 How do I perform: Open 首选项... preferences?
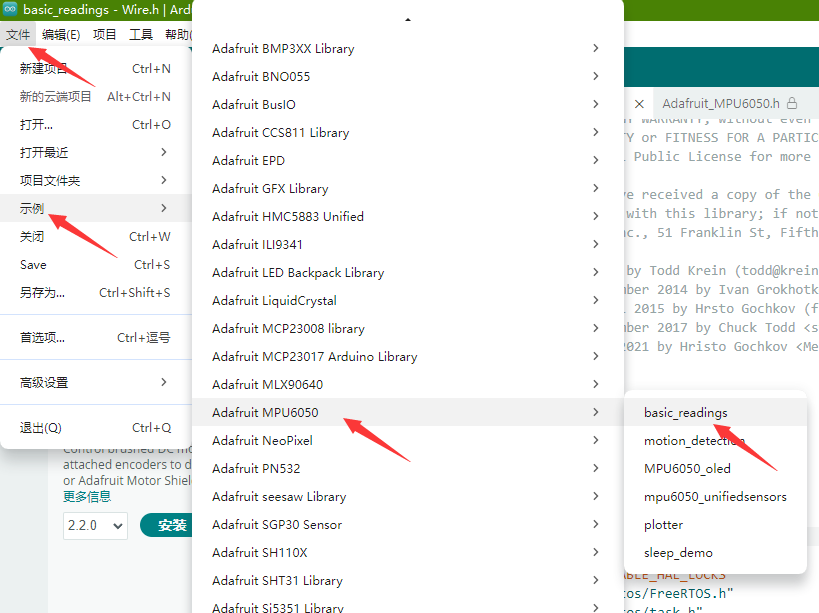point(96,337)
